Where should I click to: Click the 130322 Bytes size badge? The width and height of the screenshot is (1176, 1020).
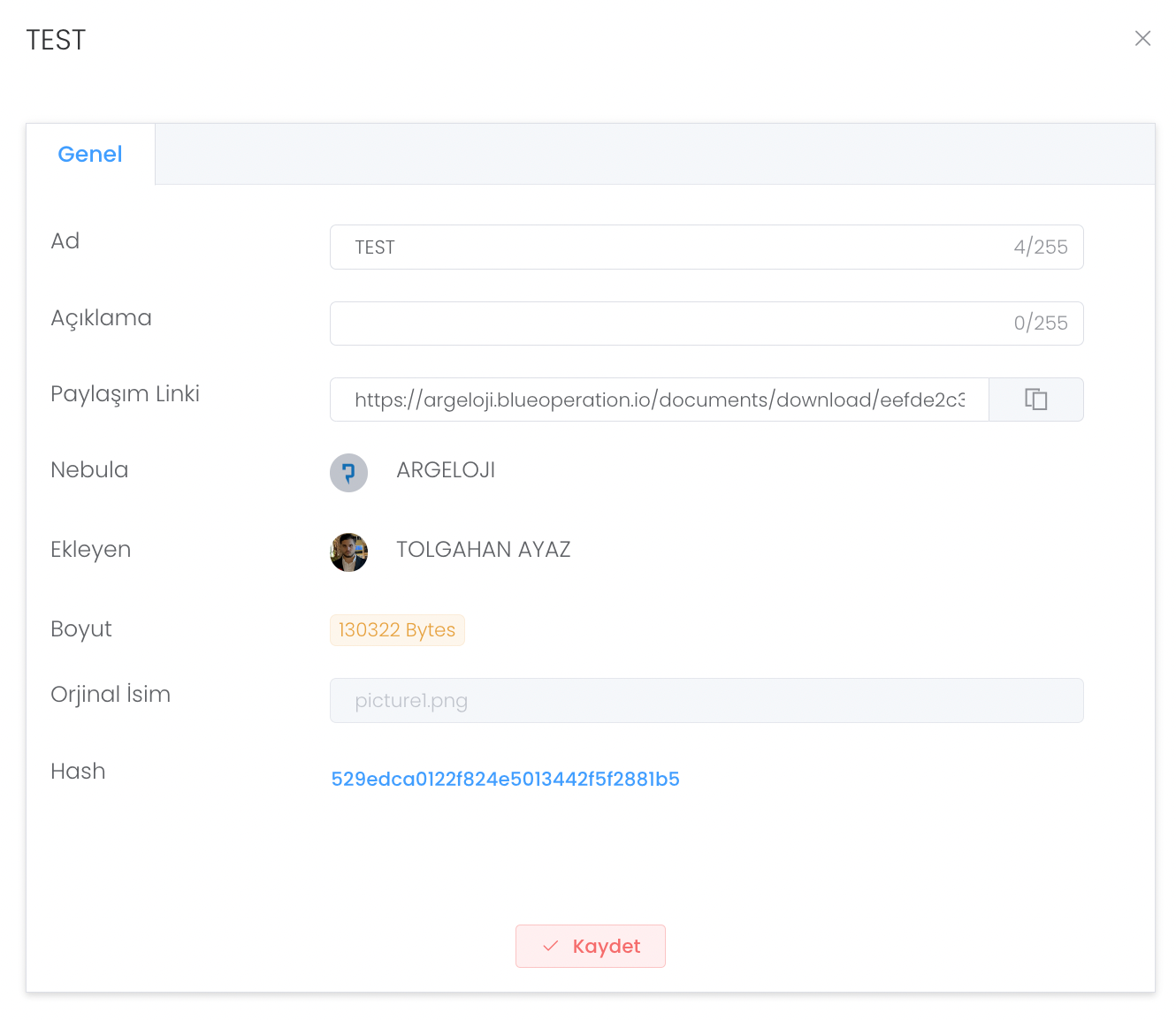tap(397, 630)
